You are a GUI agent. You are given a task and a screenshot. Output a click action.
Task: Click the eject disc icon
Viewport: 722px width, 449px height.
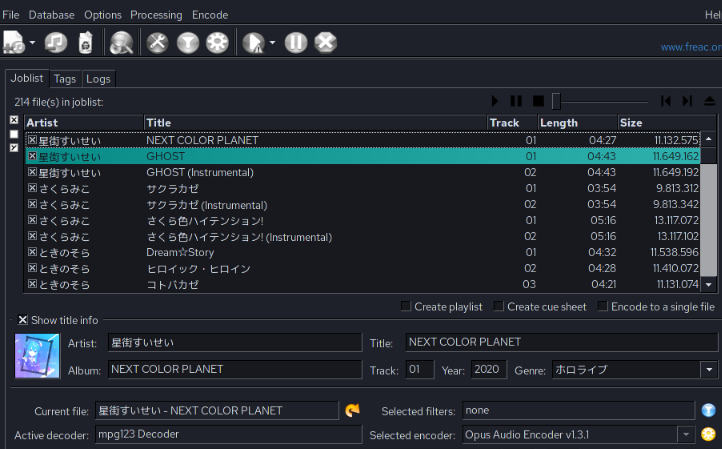coord(710,101)
